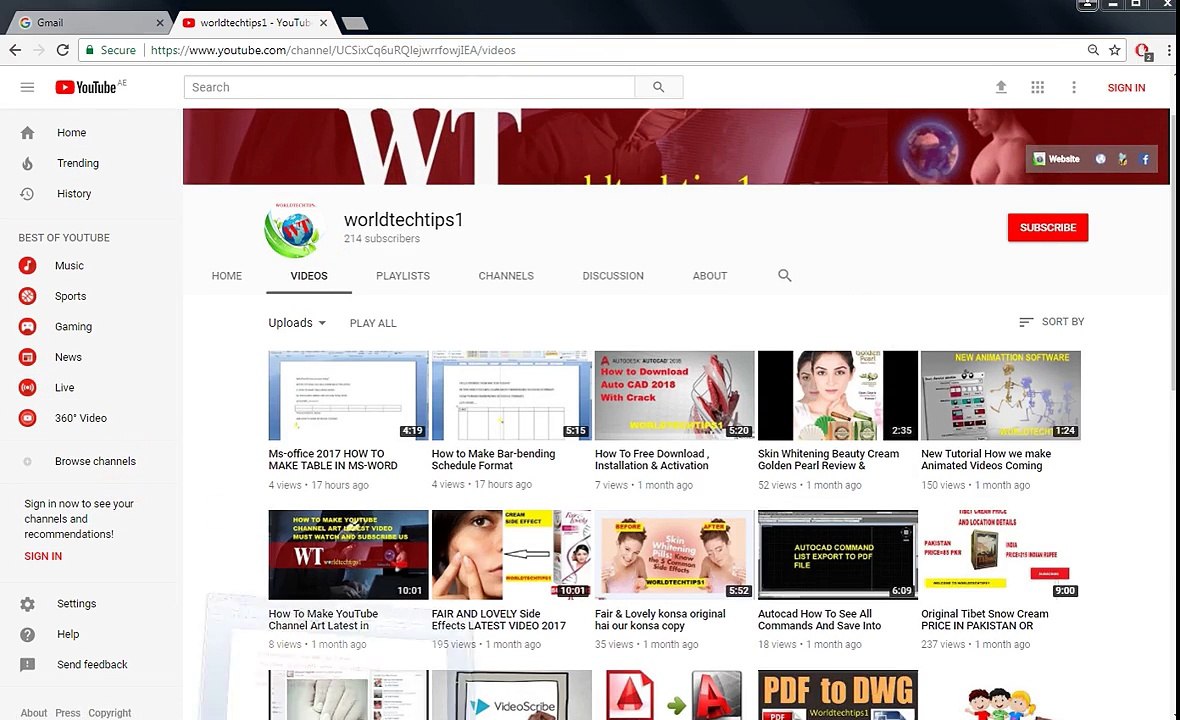The height and width of the screenshot is (720, 1180).
Task: Click PLAY ALL button
Action: (373, 323)
